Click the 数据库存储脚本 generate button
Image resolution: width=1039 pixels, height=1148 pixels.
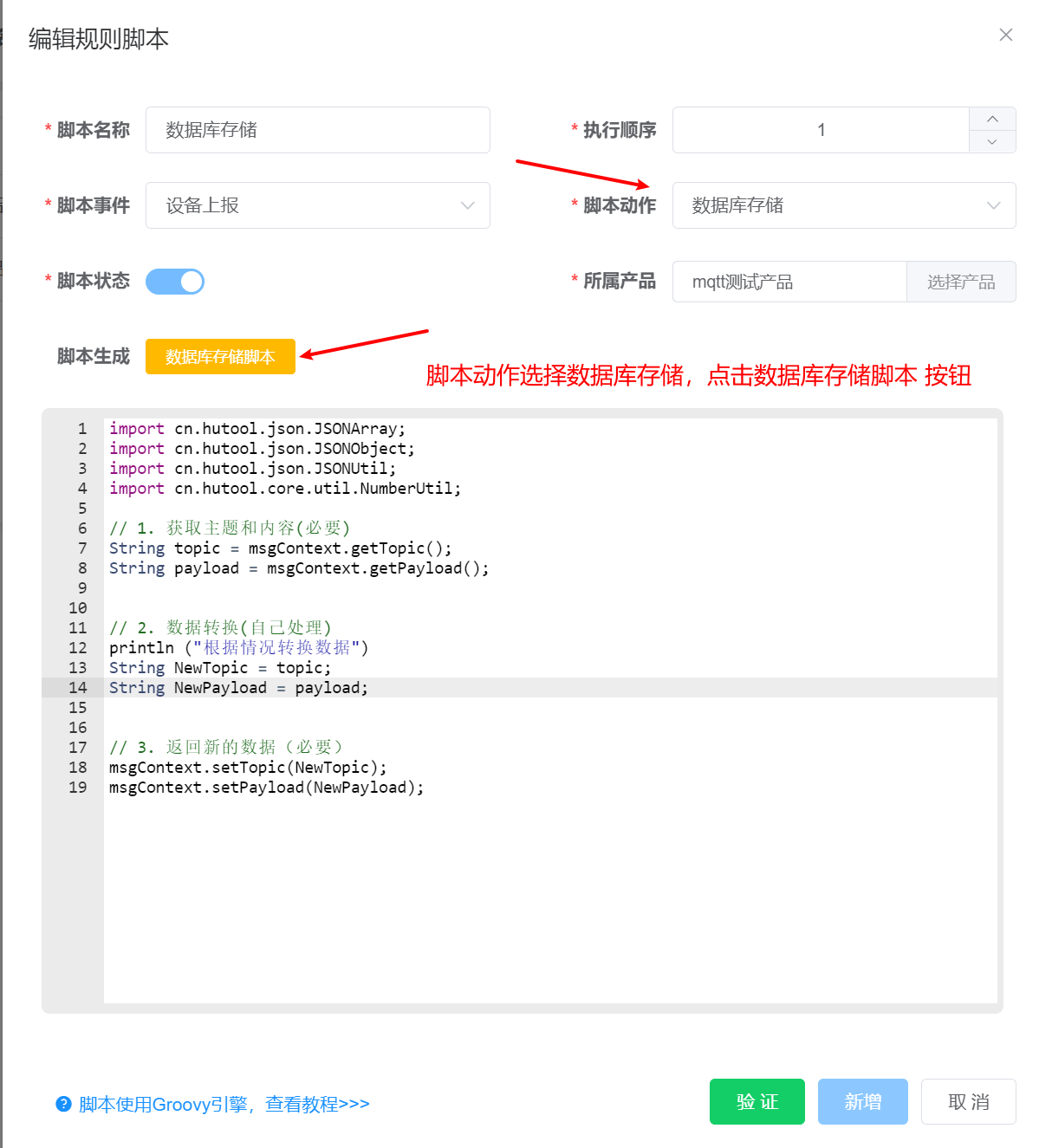point(220,357)
